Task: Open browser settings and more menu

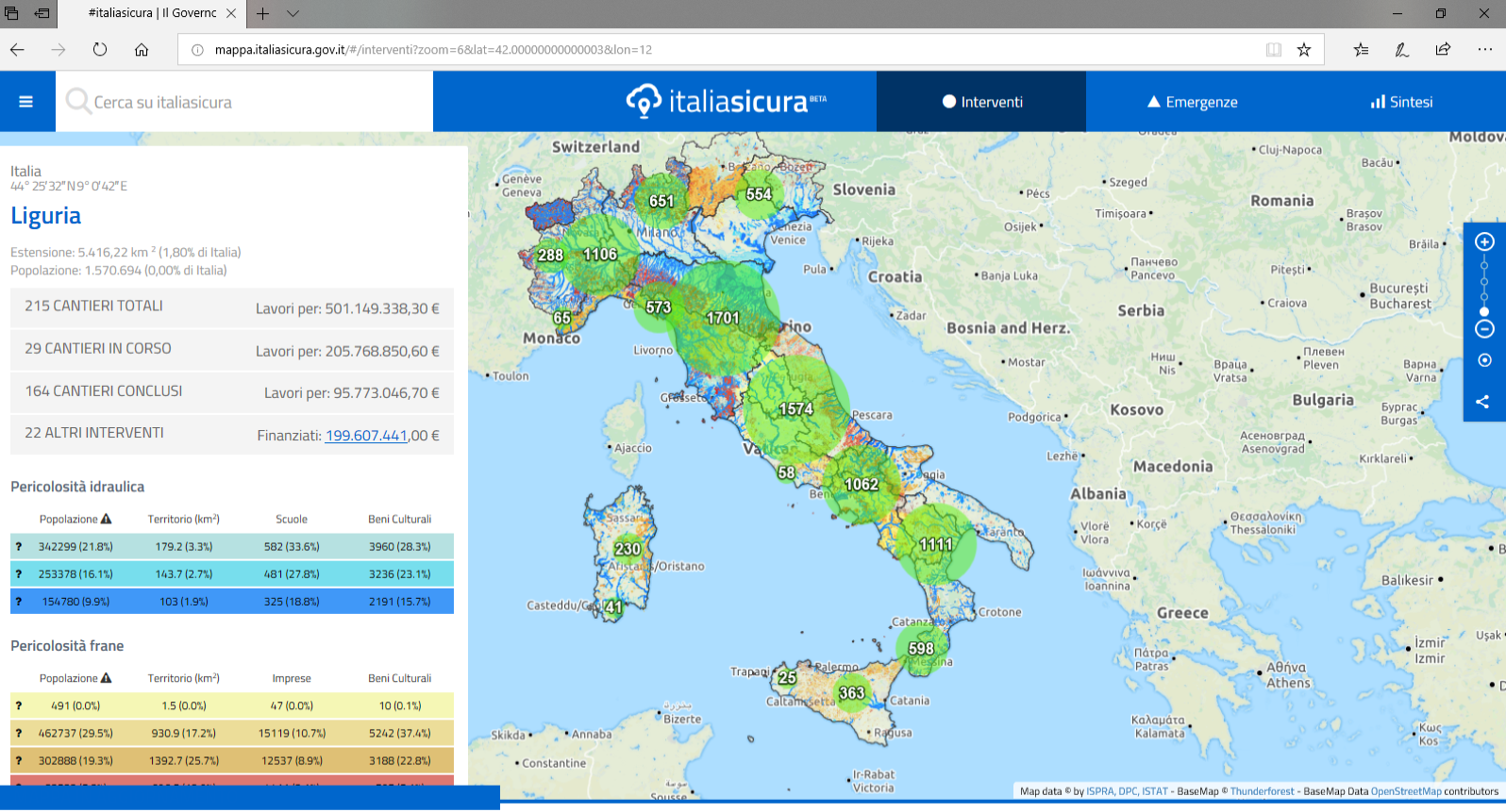Action: tap(1484, 50)
